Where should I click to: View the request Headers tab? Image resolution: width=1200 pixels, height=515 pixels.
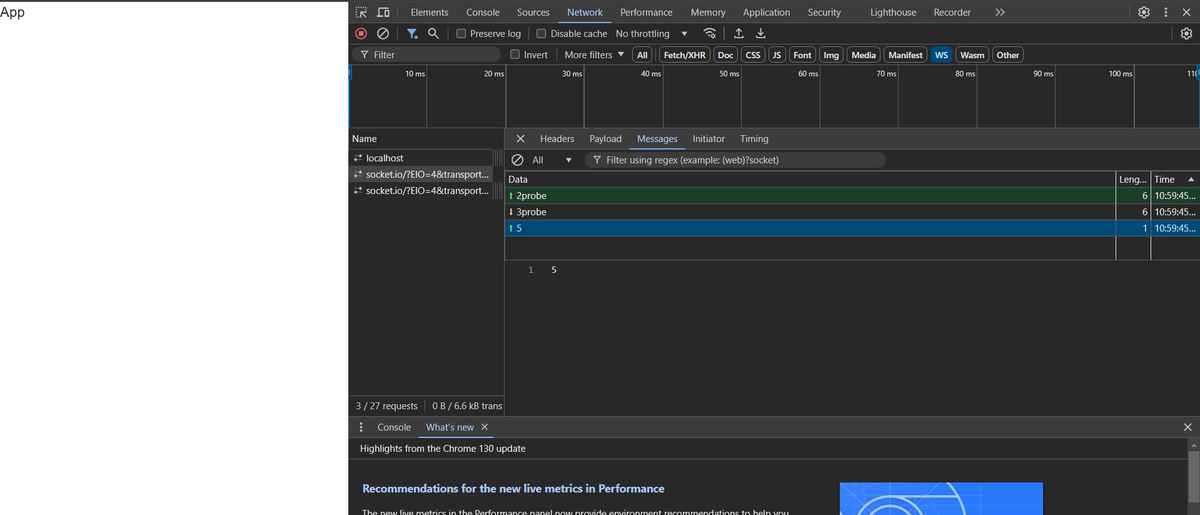tap(557, 139)
